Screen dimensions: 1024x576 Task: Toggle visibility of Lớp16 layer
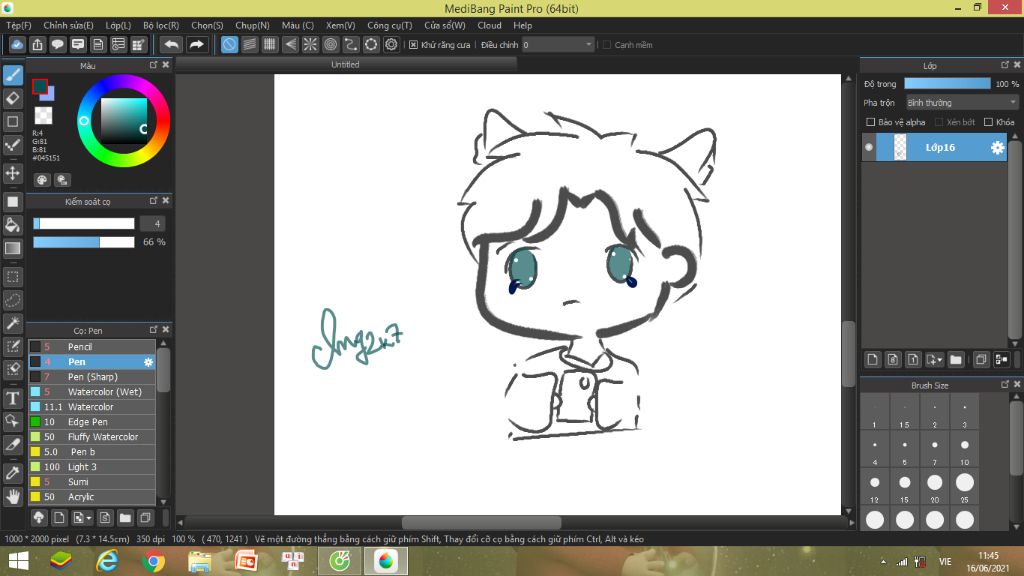click(x=869, y=148)
